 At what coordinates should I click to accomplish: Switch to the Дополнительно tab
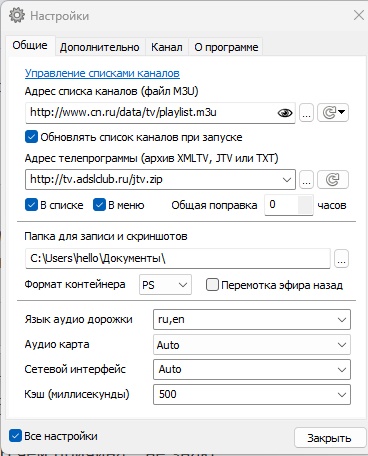(x=100, y=47)
